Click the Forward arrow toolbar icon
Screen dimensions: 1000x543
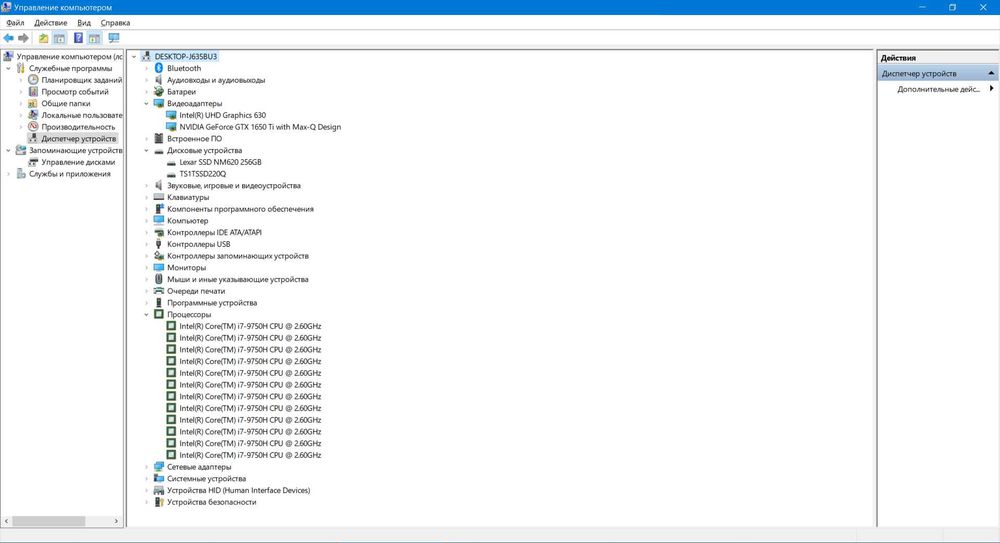point(24,38)
